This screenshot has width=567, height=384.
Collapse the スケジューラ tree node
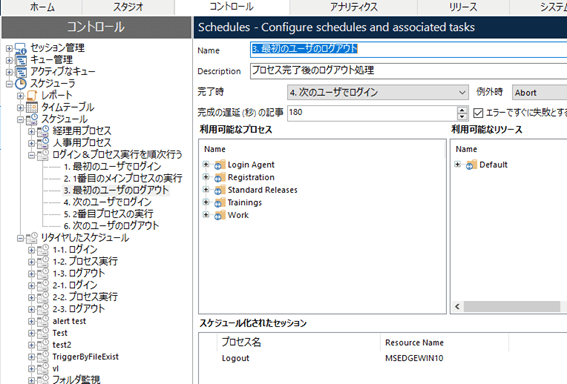[x=9, y=84]
